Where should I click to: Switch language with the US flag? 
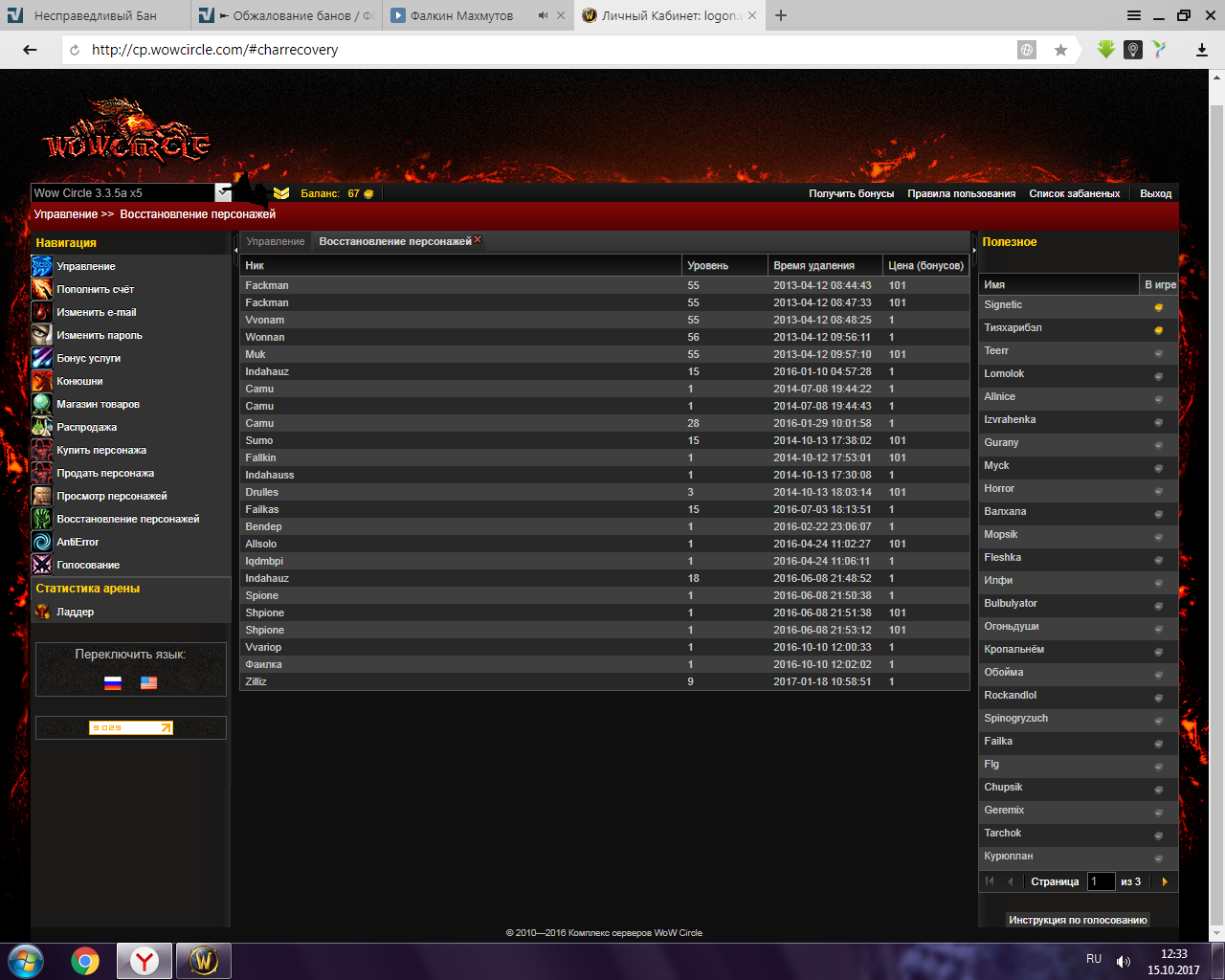click(148, 682)
